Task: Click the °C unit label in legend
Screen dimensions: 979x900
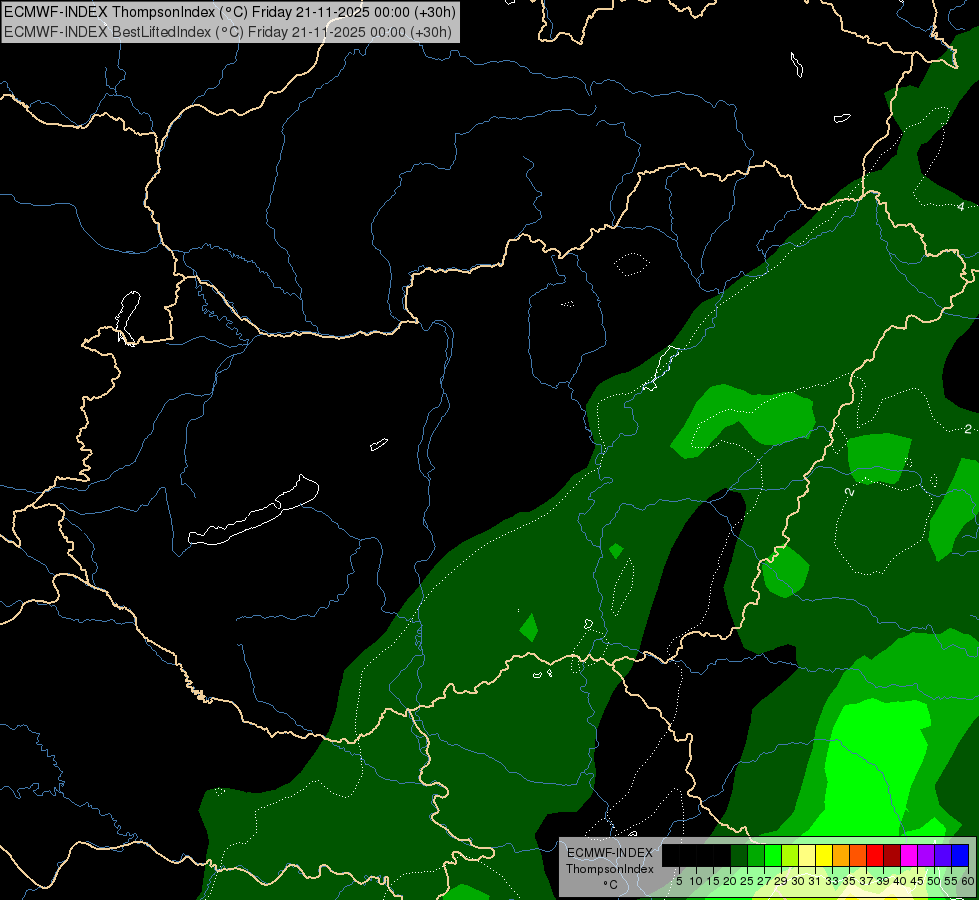Action: click(611, 884)
